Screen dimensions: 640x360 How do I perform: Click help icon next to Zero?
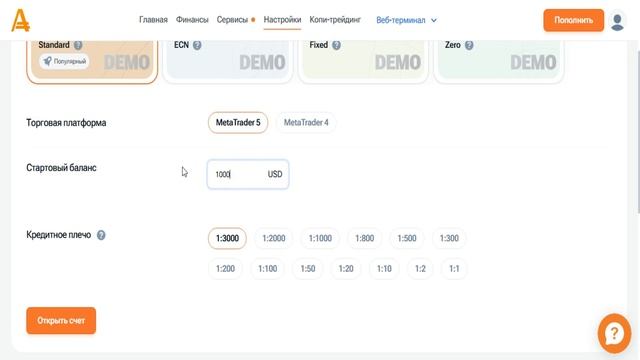[x=469, y=45]
